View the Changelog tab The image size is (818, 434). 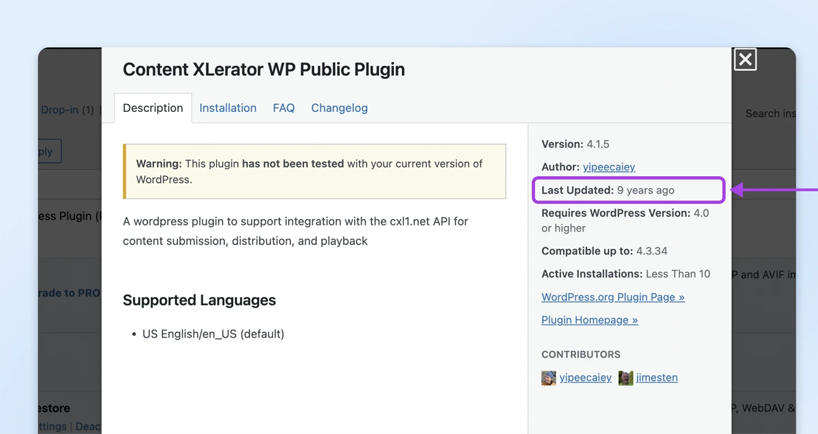340,108
